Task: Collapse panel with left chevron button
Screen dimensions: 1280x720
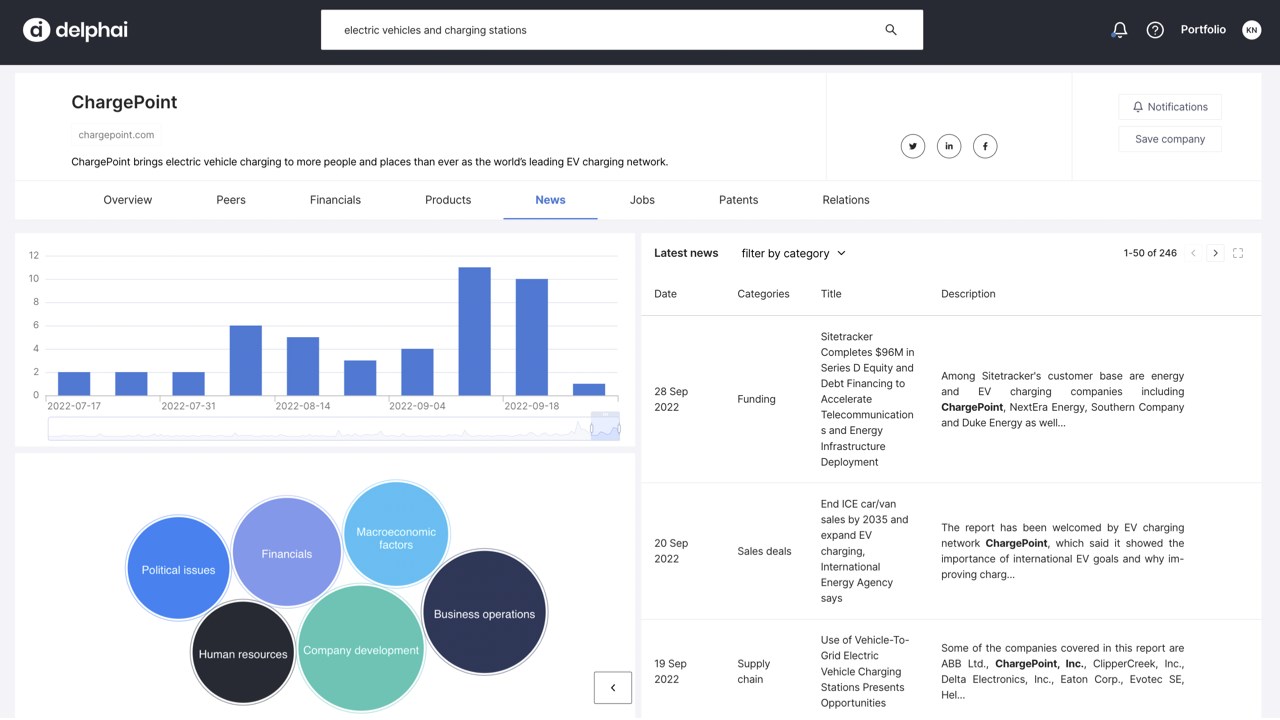Action: pos(613,688)
